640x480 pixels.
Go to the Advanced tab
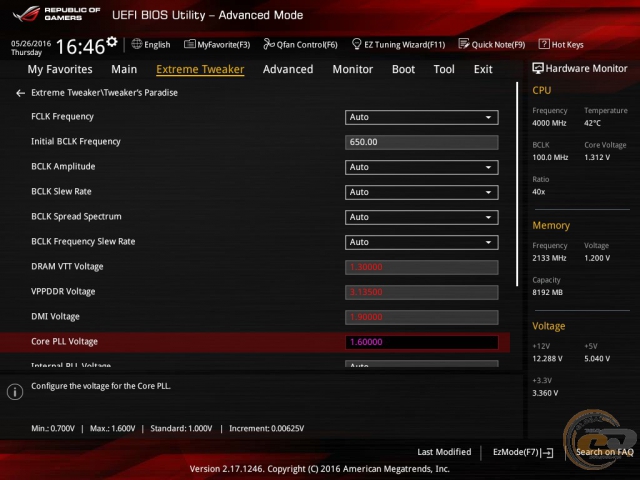click(x=288, y=69)
